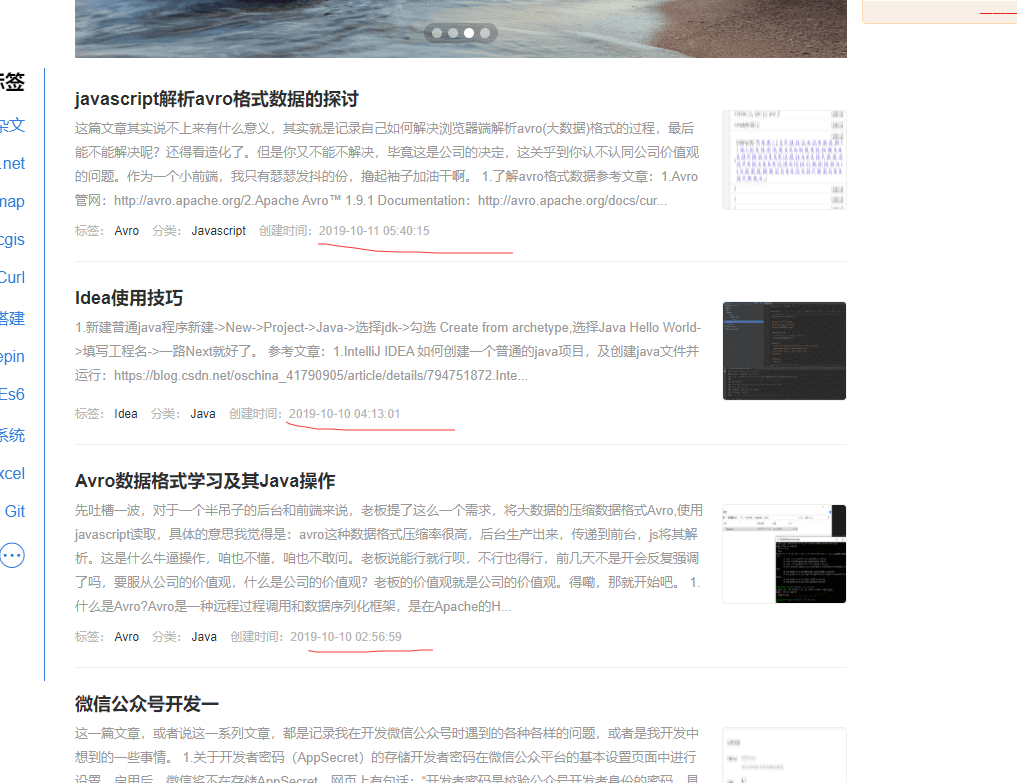
Task: Select the second carousel indicator dot
Action: [453, 33]
